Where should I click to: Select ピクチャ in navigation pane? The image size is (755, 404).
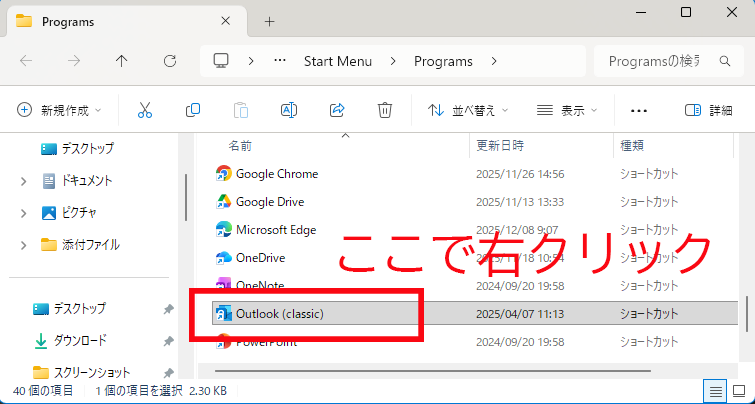(69, 213)
